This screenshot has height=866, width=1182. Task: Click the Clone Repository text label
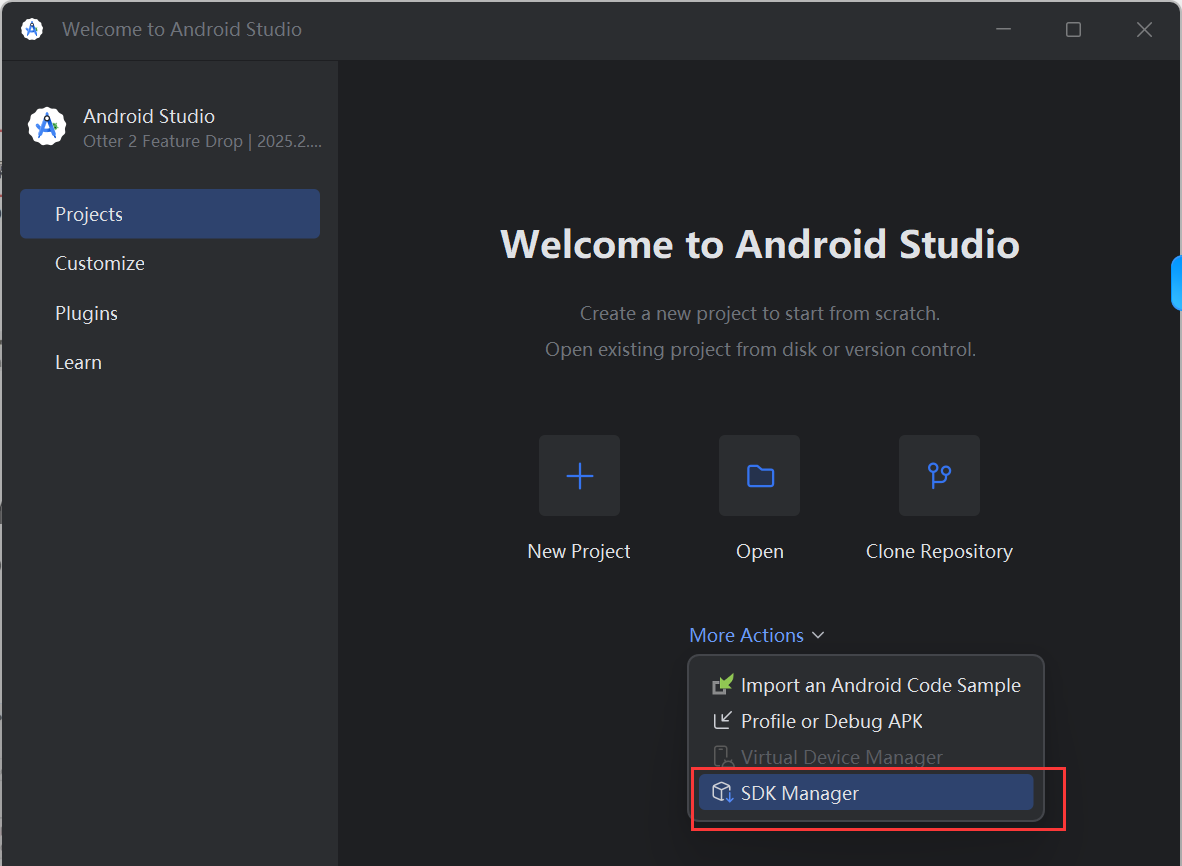coord(939,551)
